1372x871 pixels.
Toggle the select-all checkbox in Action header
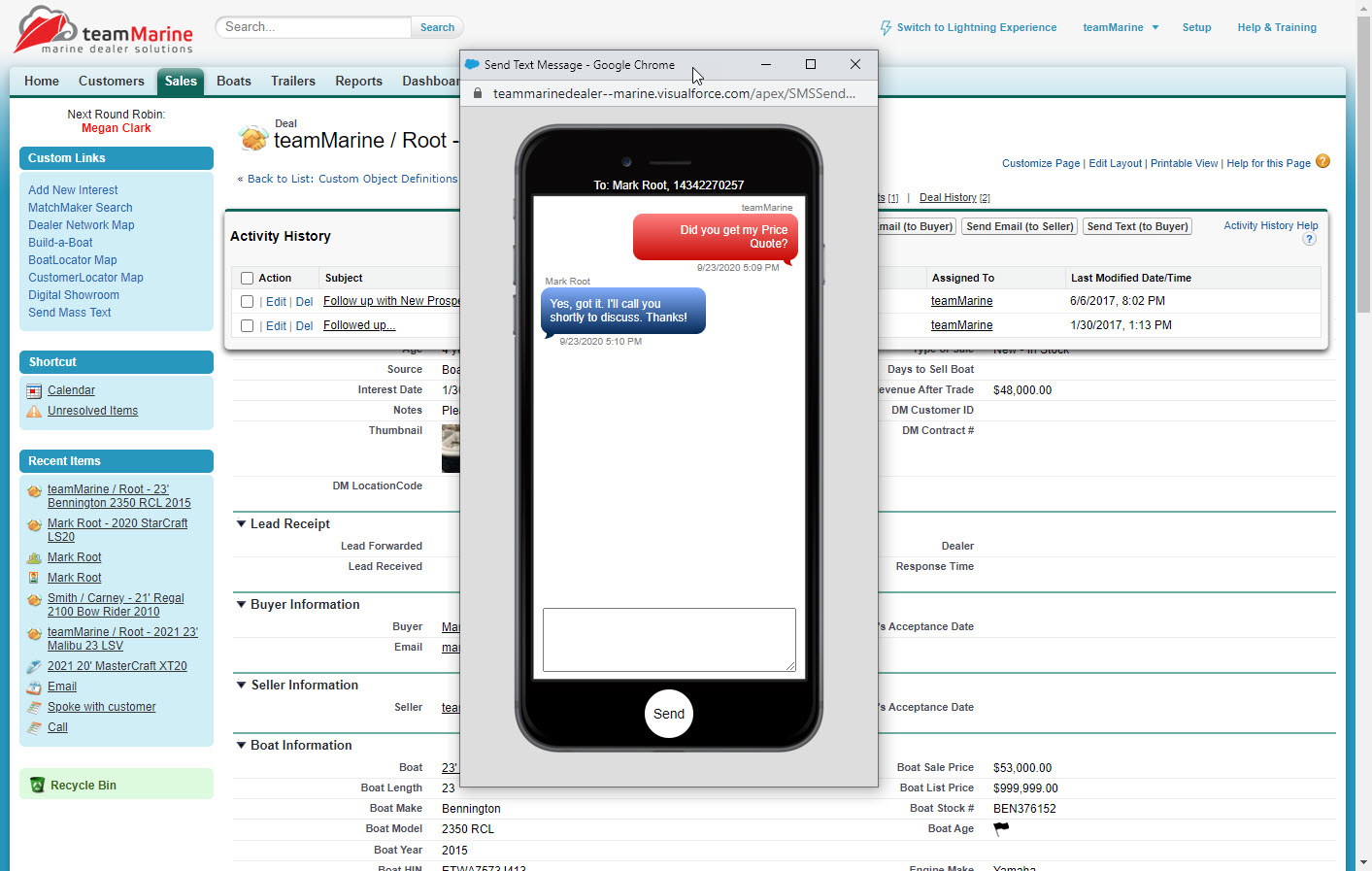tap(247, 278)
